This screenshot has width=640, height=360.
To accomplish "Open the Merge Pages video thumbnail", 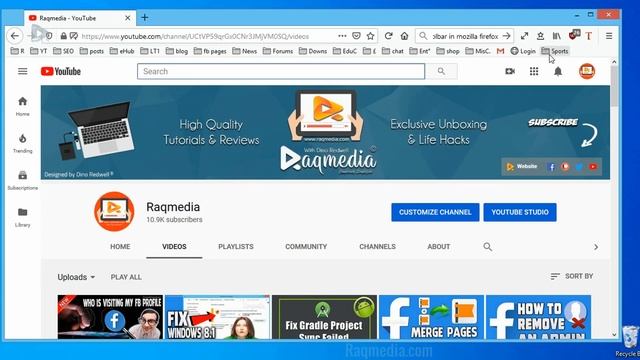I will (x=431, y=317).
